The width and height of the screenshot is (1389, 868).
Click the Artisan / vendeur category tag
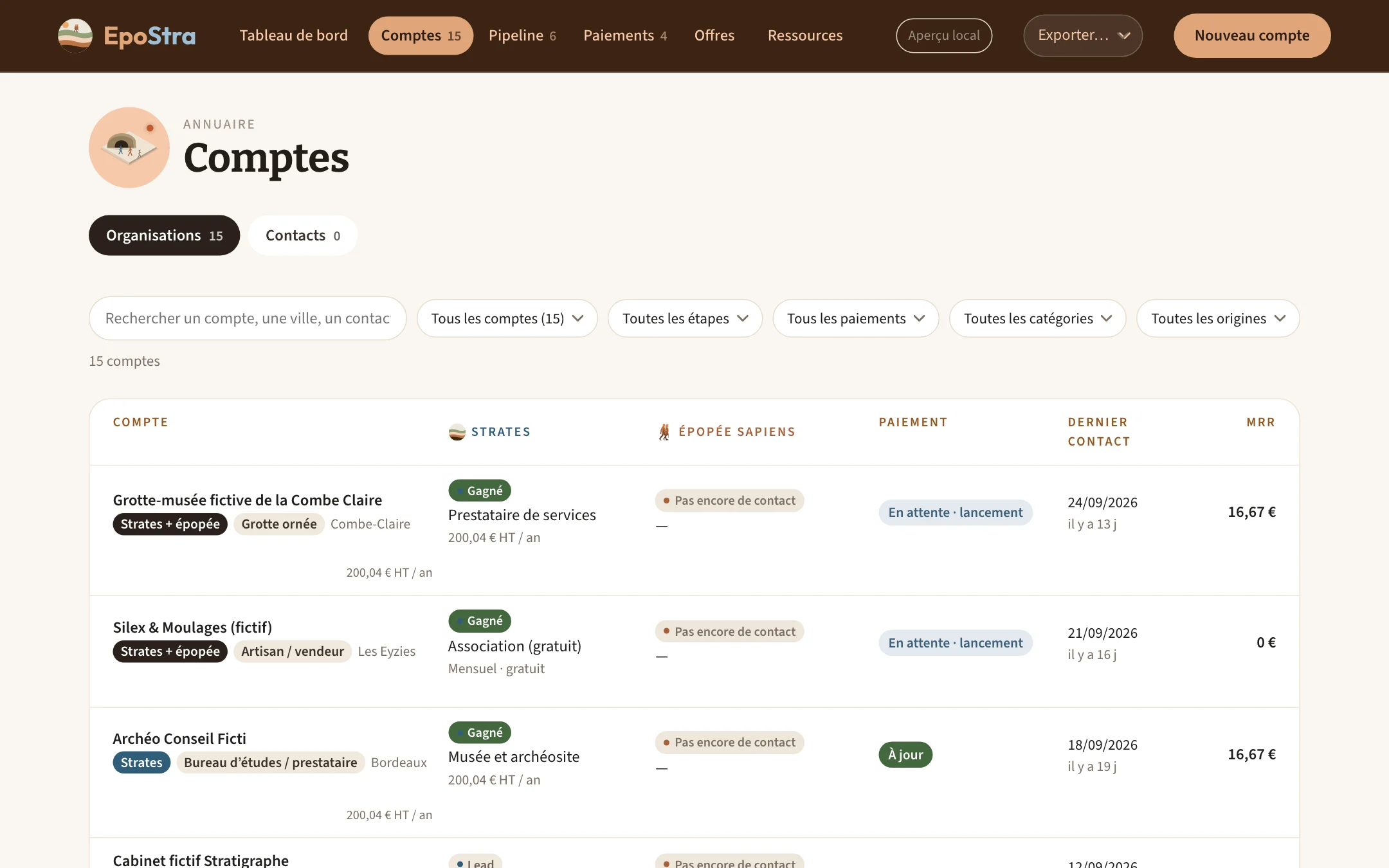pyautogui.click(x=293, y=651)
